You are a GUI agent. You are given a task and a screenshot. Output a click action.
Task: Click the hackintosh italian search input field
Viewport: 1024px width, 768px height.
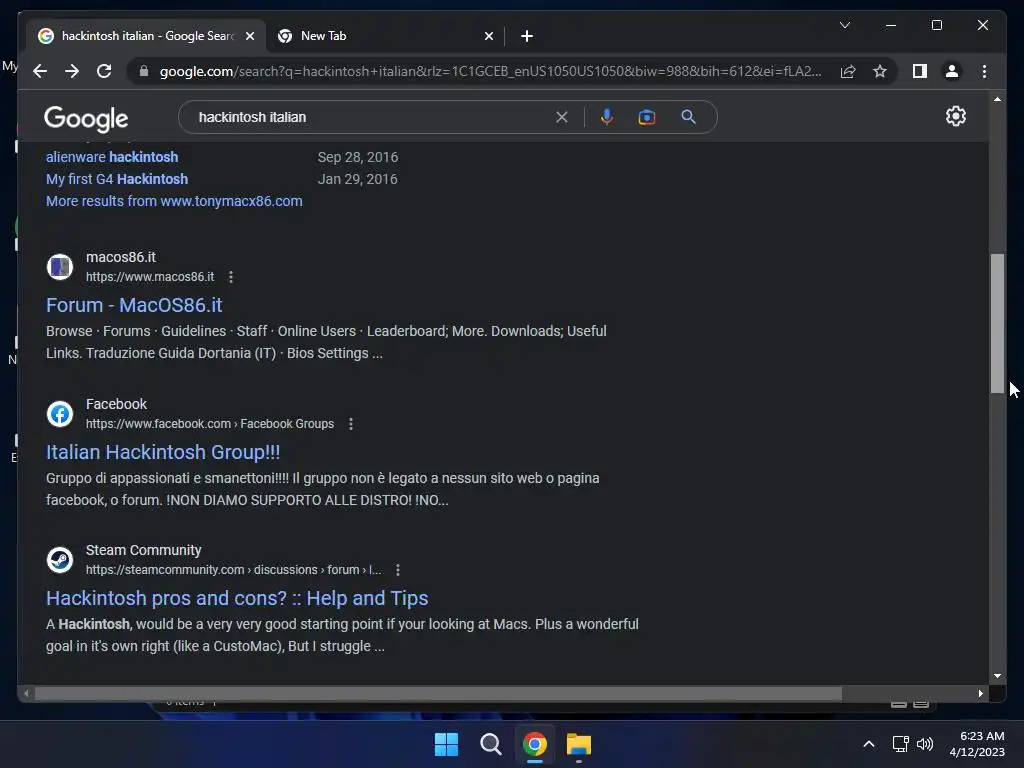[372, 117]
